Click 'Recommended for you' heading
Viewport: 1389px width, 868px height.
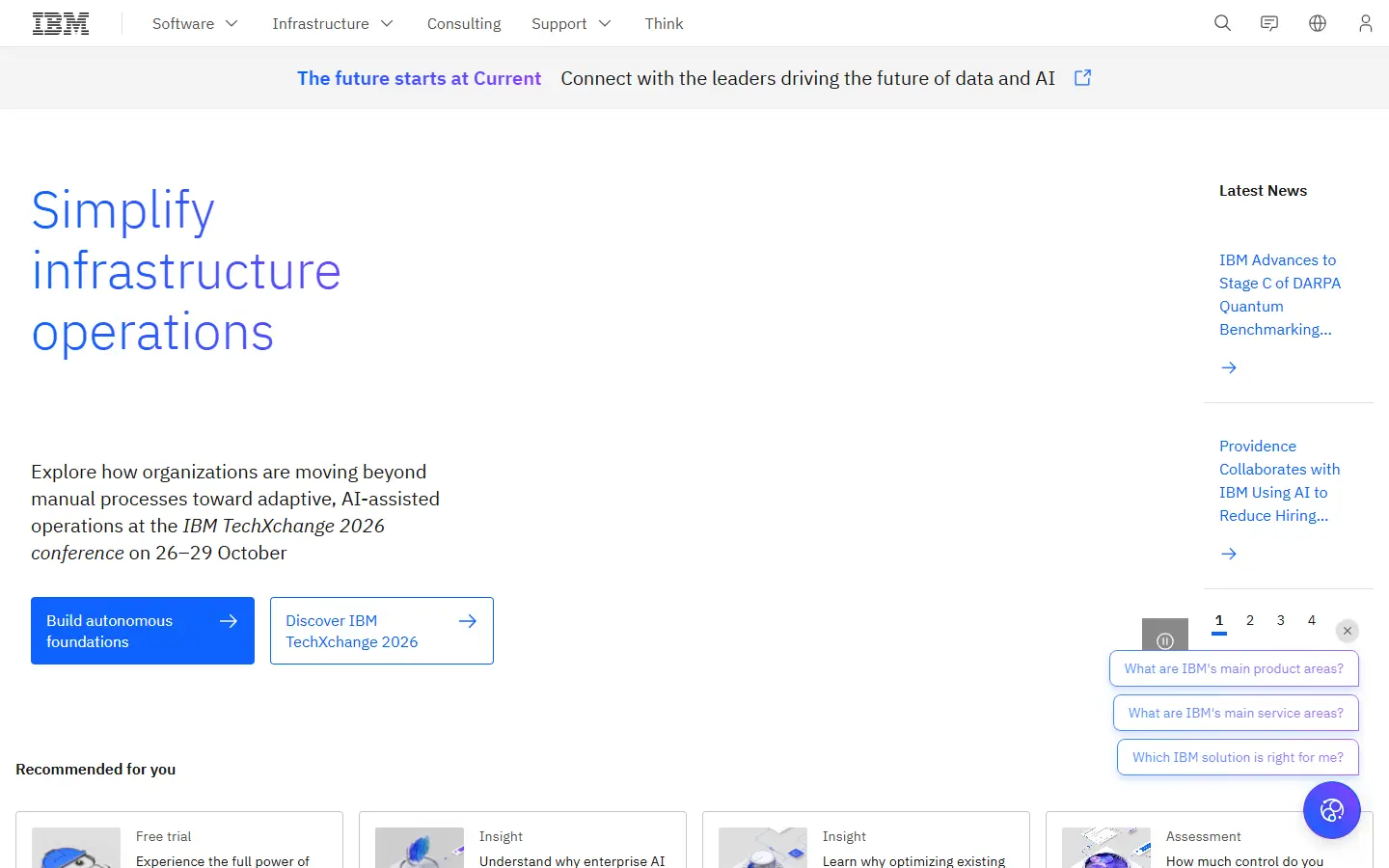[x=95, y=770]
